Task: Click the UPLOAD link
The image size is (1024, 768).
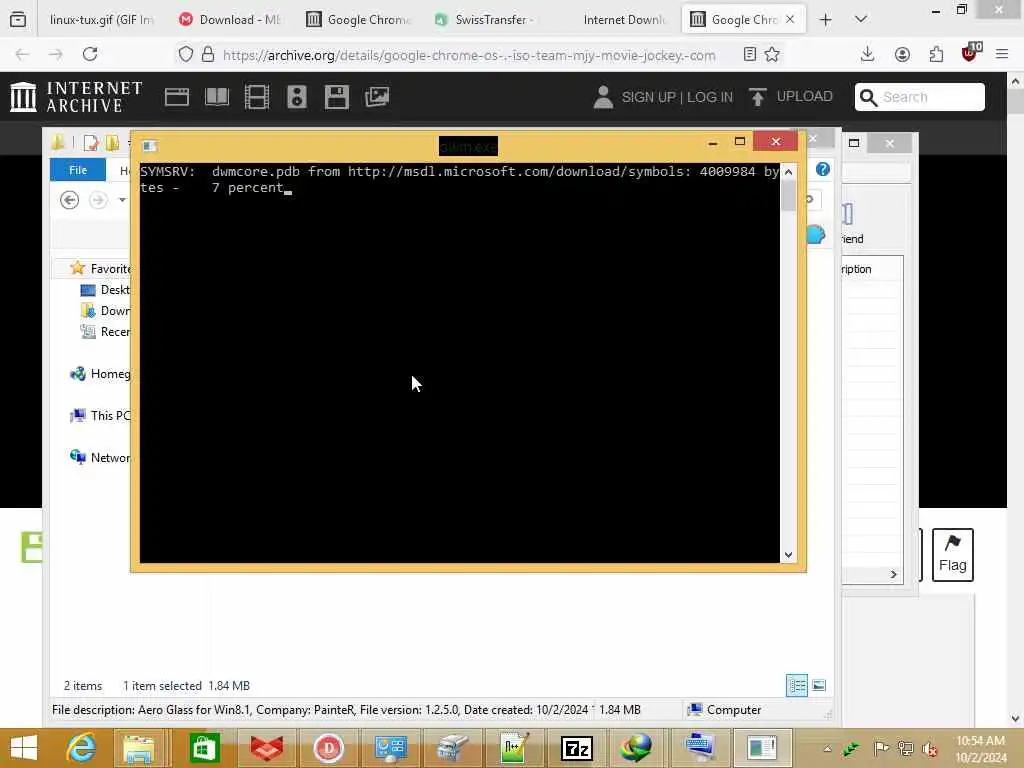Action: [x=791, y=97]
